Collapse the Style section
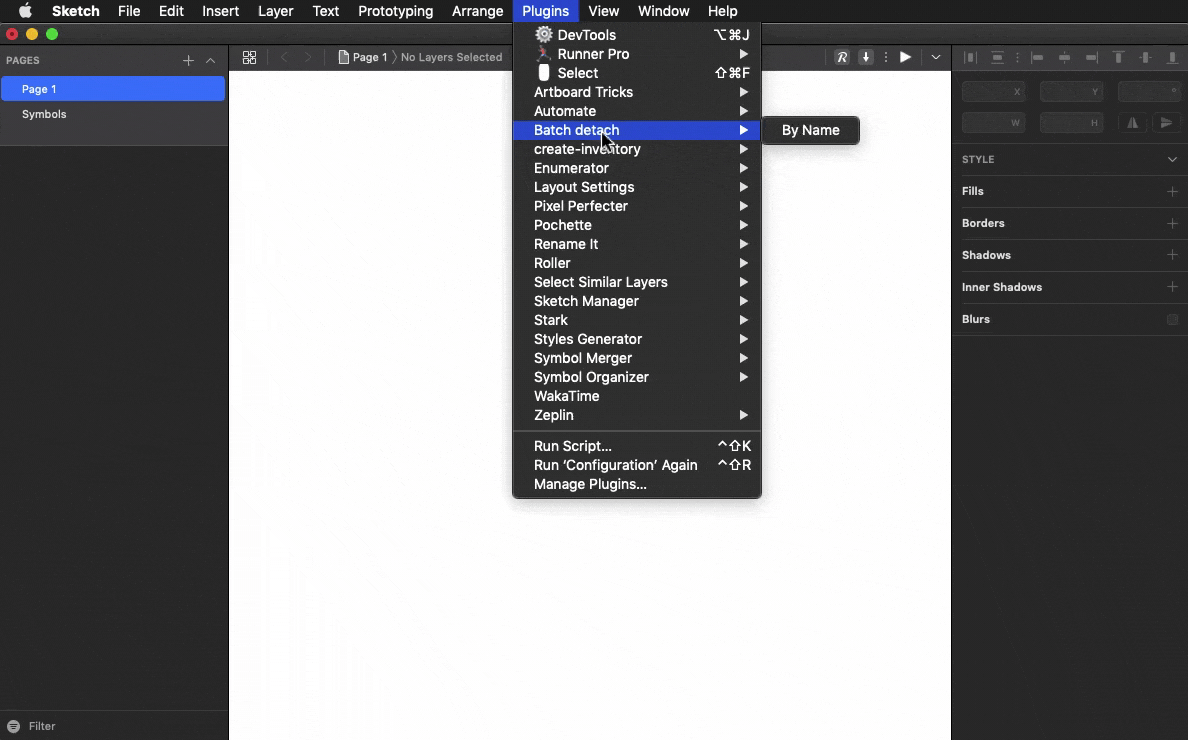This screenshot has height=740, width=1188. pyautogui.click(x=1172, y=159)
